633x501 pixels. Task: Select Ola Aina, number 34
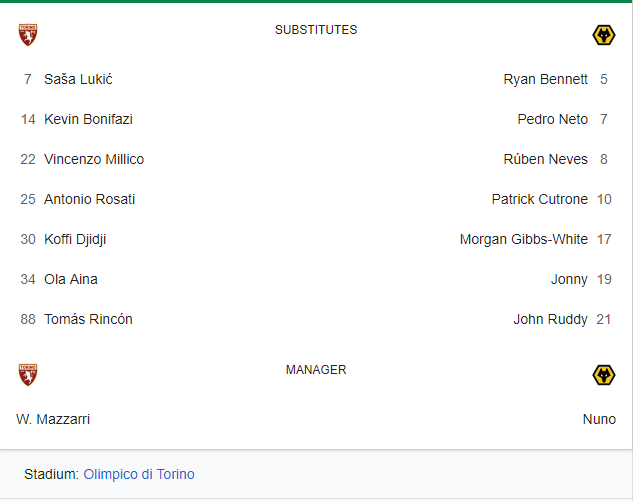(71, 279)
